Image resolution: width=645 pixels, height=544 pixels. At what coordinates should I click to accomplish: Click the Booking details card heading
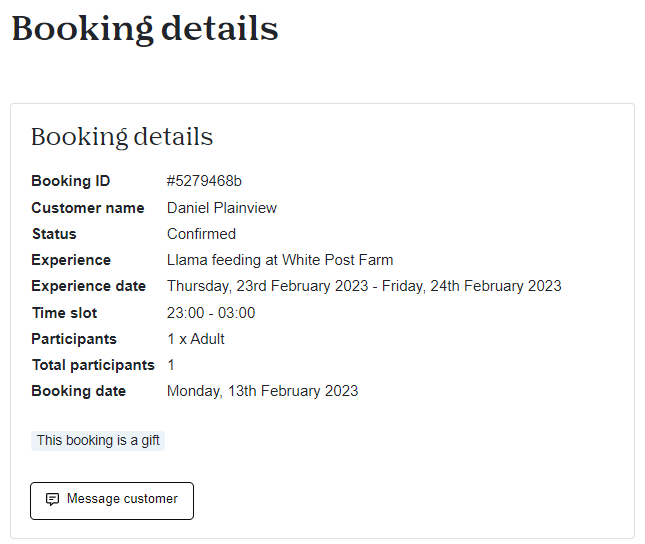(x=122, y=137)
